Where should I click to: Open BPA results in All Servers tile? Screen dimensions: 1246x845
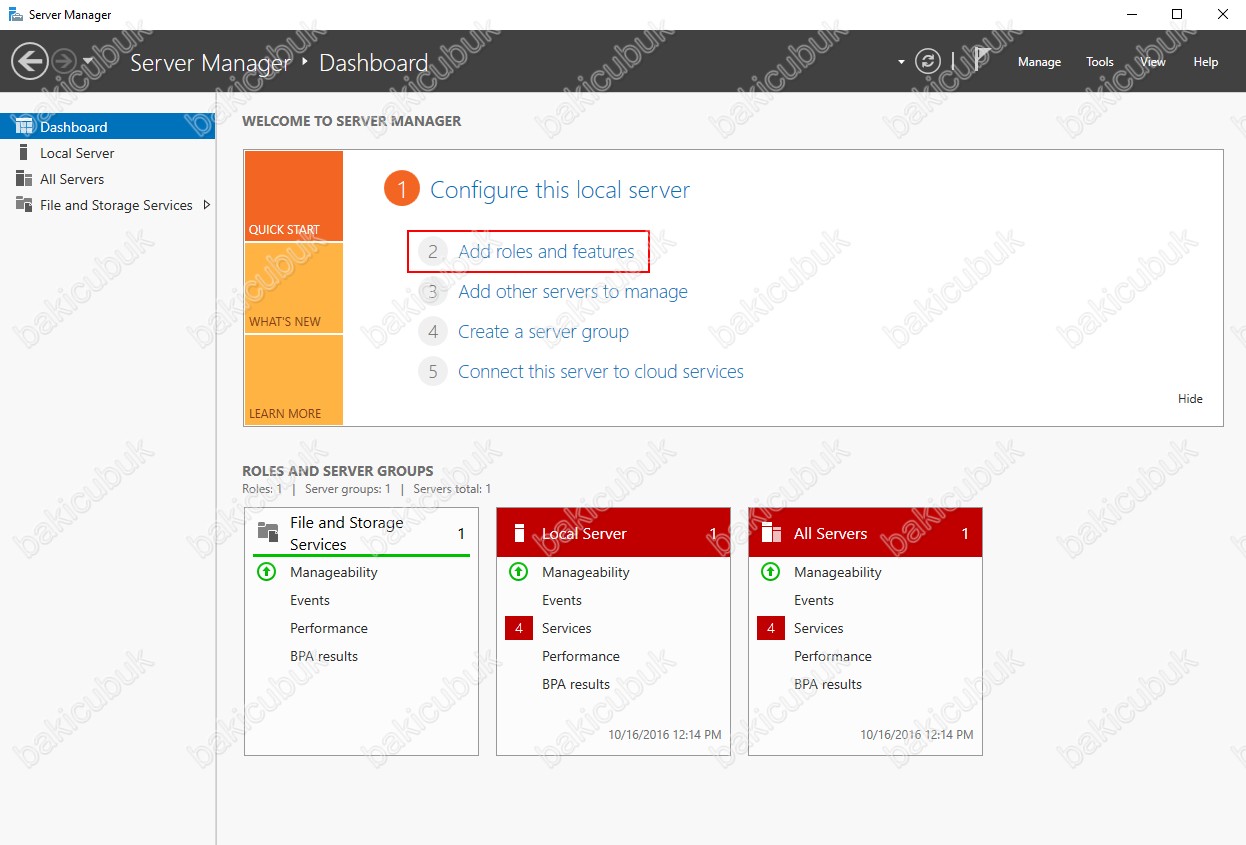coord(828,684)
